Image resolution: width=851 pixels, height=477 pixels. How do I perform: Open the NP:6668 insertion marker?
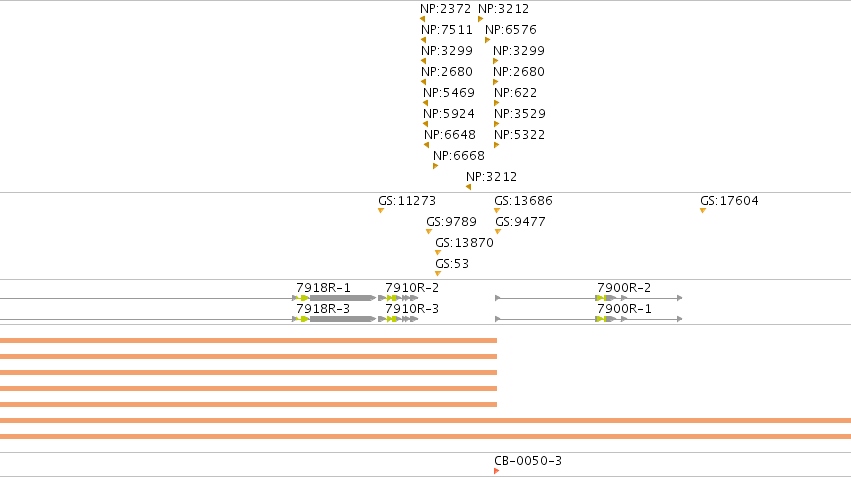[x=435, y=166]
